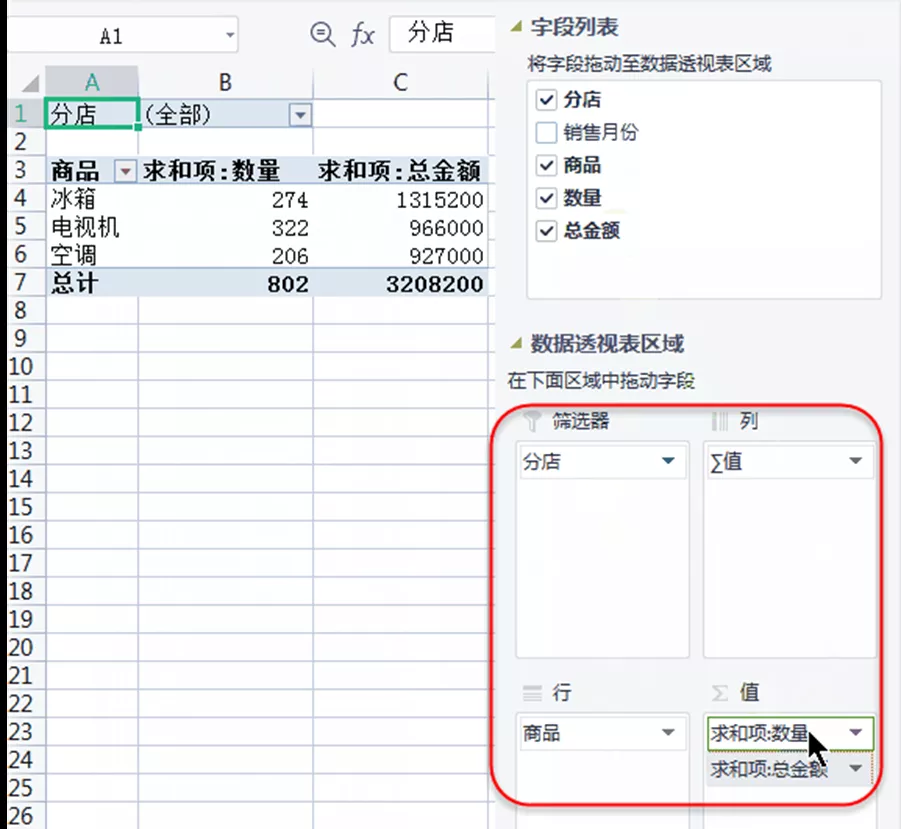Open the 商品 row label filter dropdown

[125, 171]
